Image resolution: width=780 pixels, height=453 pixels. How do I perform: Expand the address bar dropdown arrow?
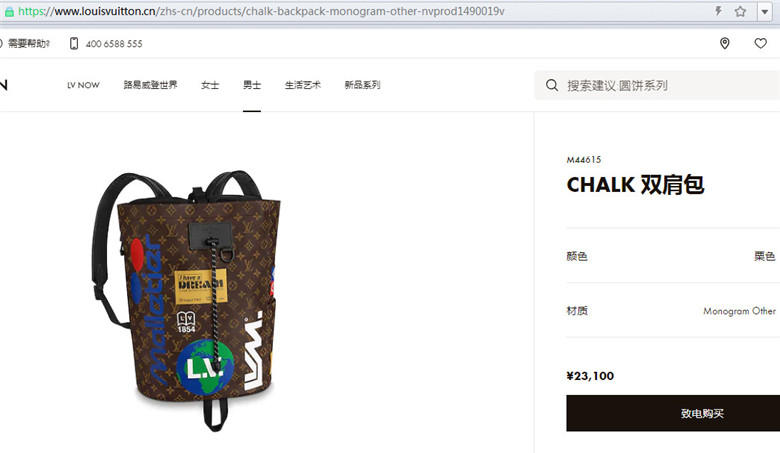click(765, 11)
